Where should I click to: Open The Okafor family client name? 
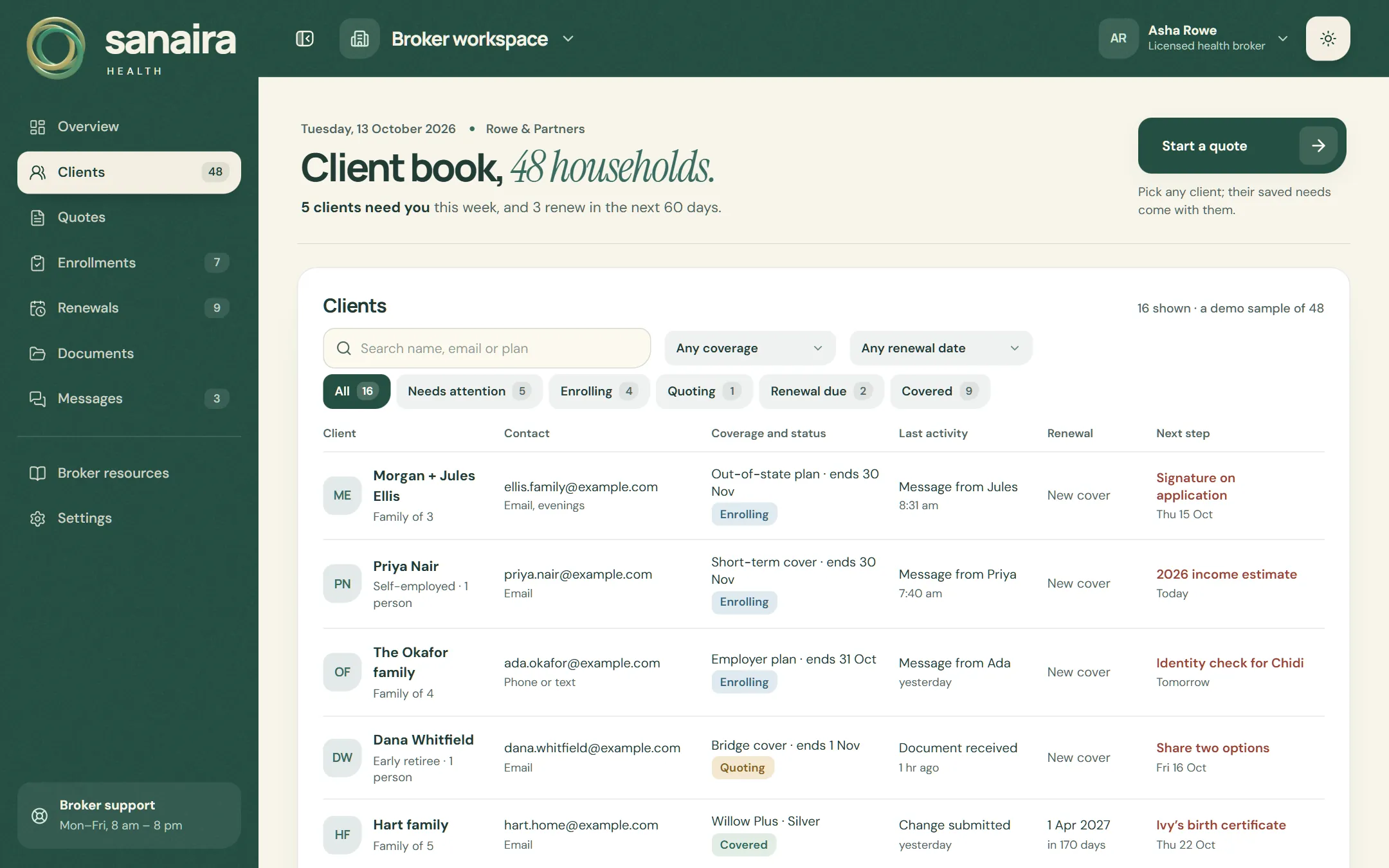(x=410, y=663)
